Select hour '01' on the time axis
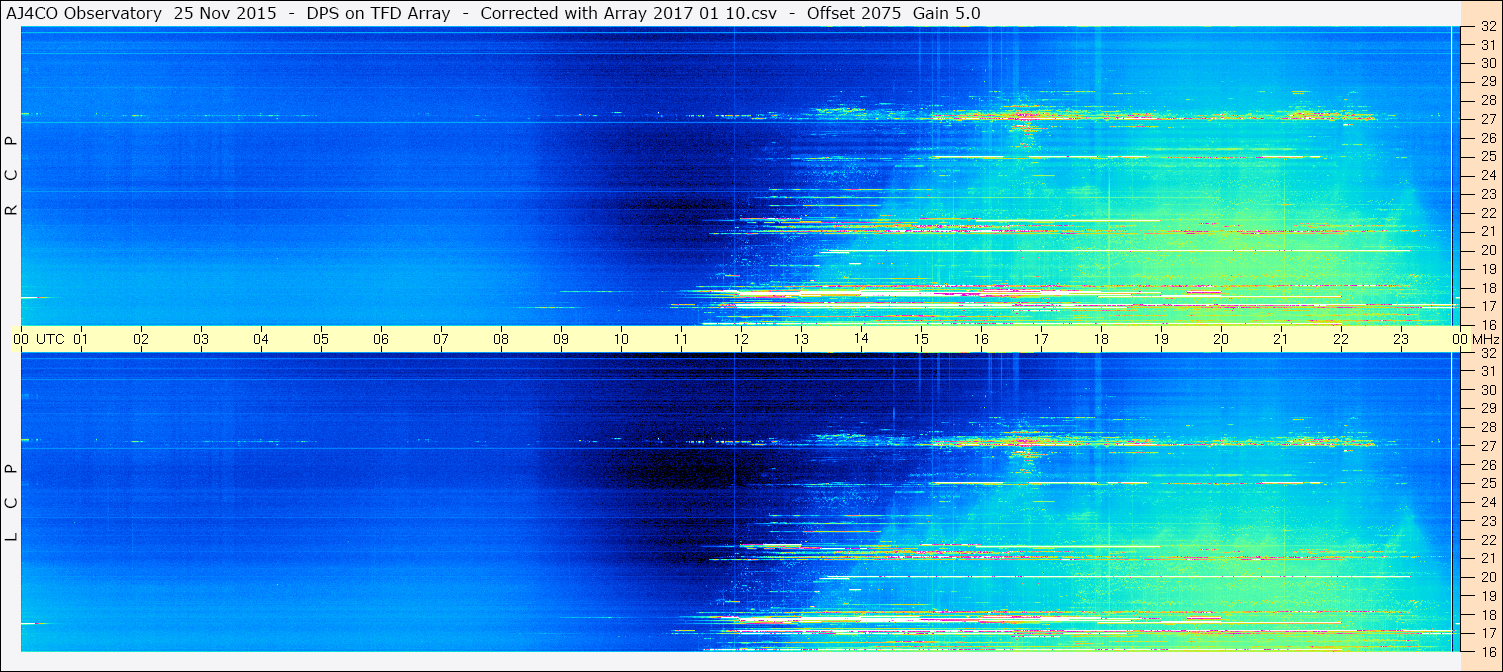Viewport: 1503px width, 672px height. [81, 339]
